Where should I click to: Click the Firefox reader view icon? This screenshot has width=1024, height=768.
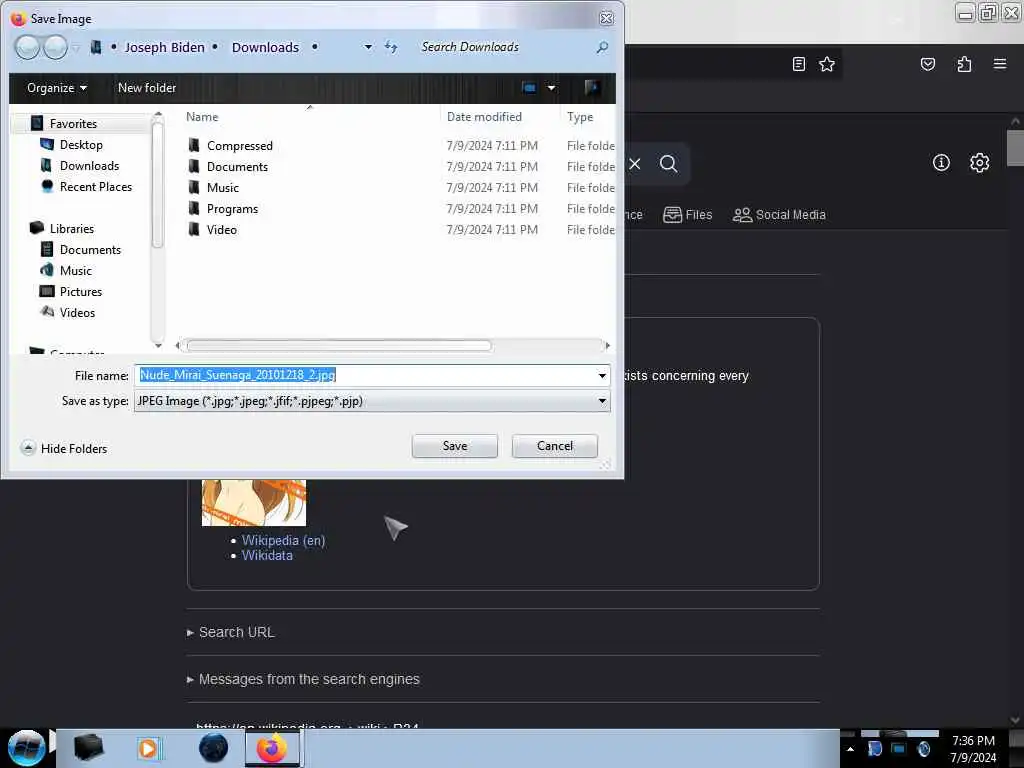pyautogui.click(x=798, y=64)
